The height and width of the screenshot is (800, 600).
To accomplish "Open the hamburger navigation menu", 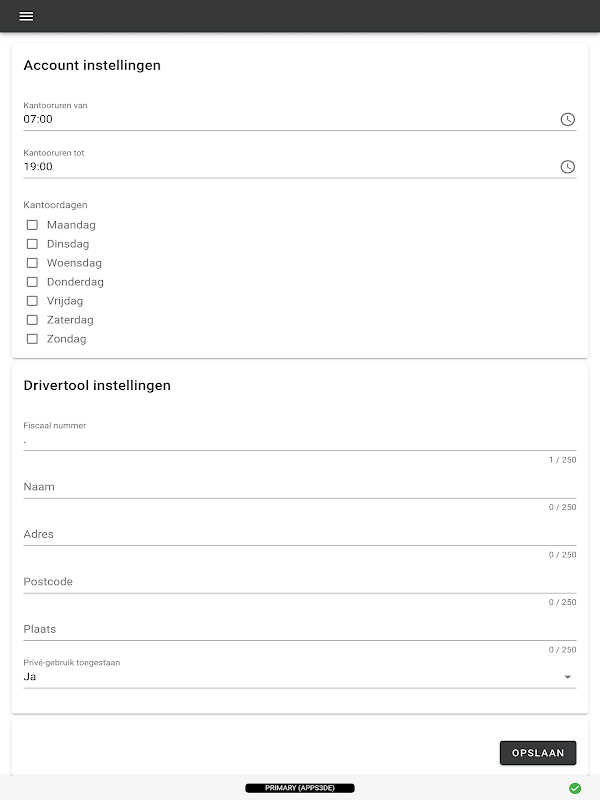I will [26, 16].
